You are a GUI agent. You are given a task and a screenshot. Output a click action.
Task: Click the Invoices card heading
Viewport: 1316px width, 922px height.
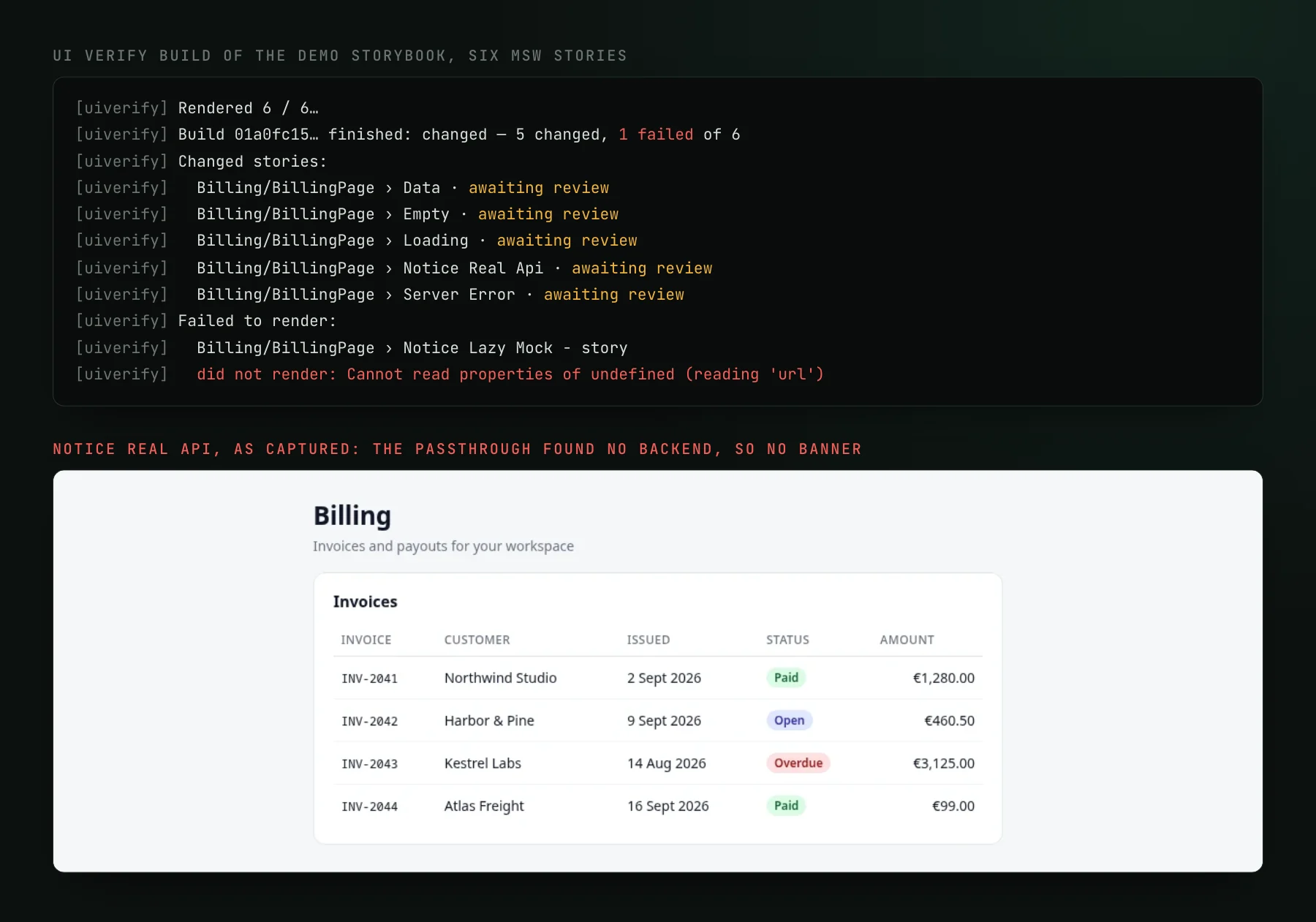tap(366, 602)
